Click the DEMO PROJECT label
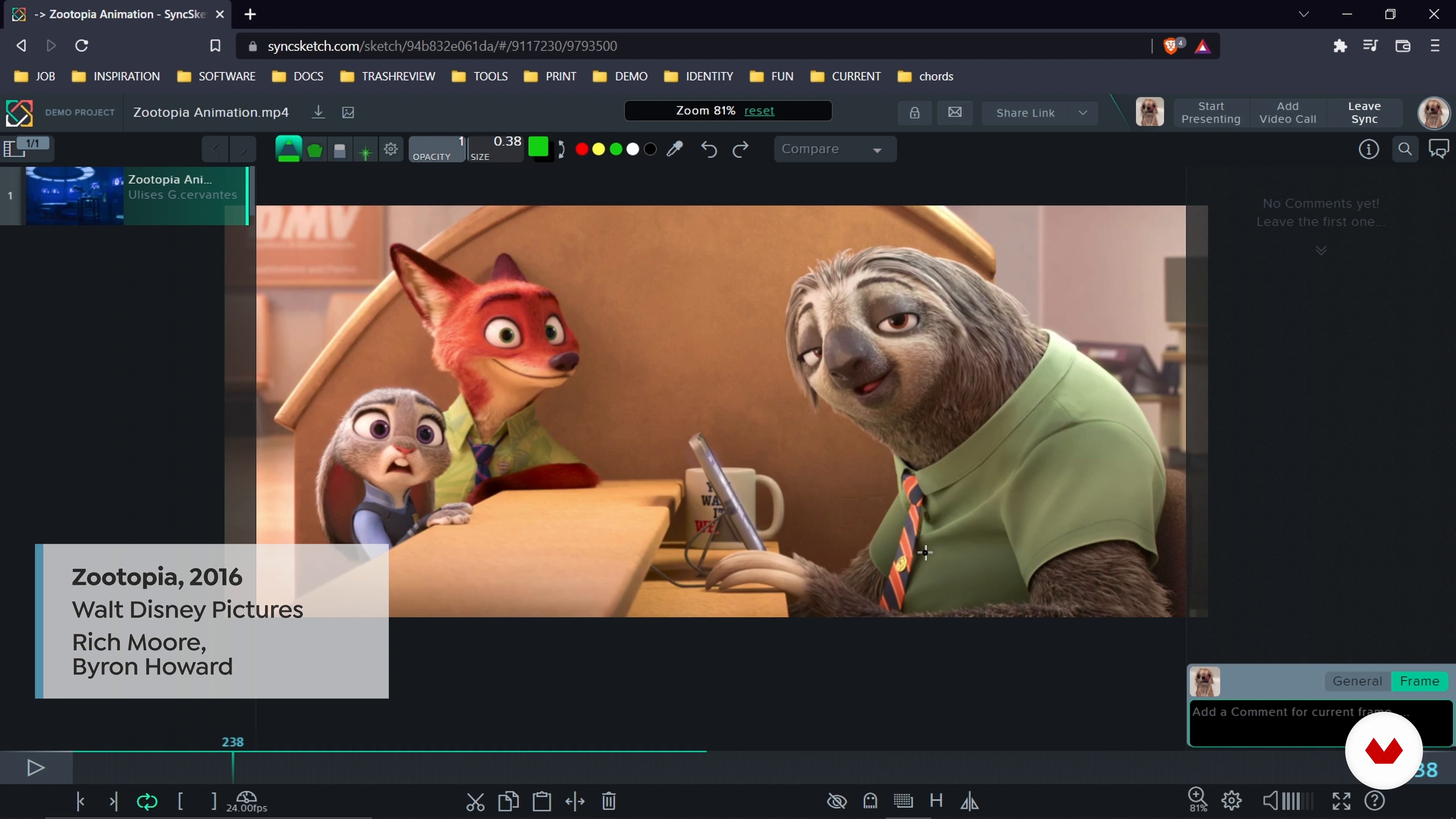The width and height of the screenshot is (1456, 819). pyautogui.click(x=80, y=113)
